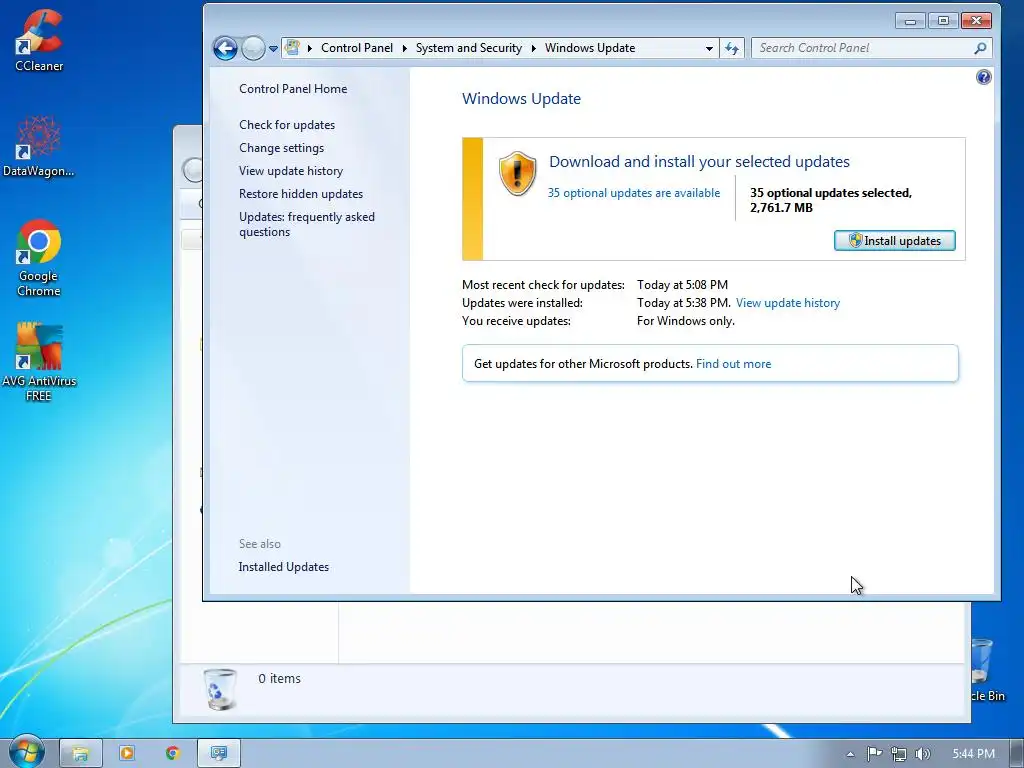The image size is (1024, 768).
Task: Open Chrome from the taskbar
Action: click(172, 754)
